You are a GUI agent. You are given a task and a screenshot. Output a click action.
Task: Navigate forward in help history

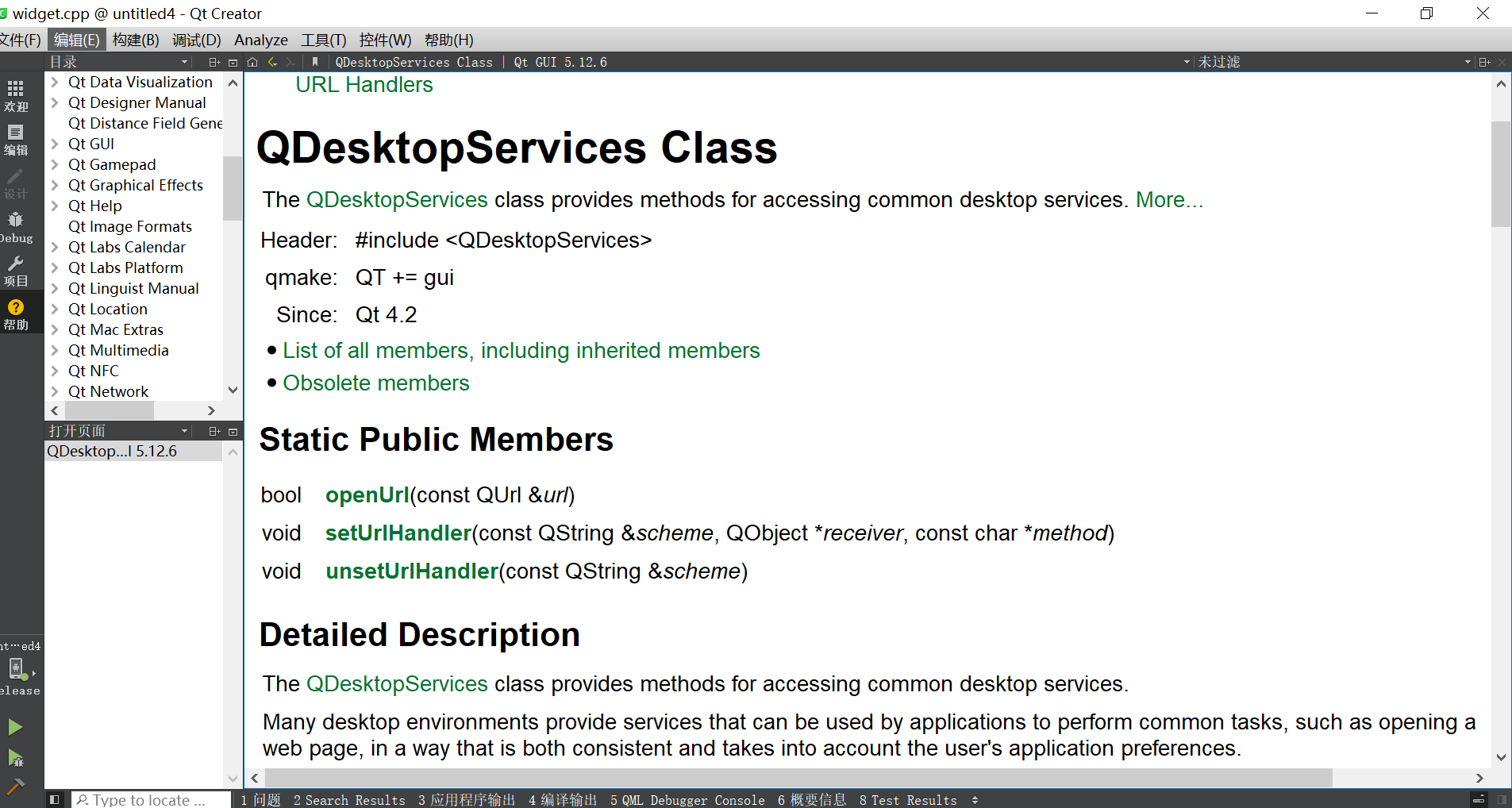click(290, 62)
